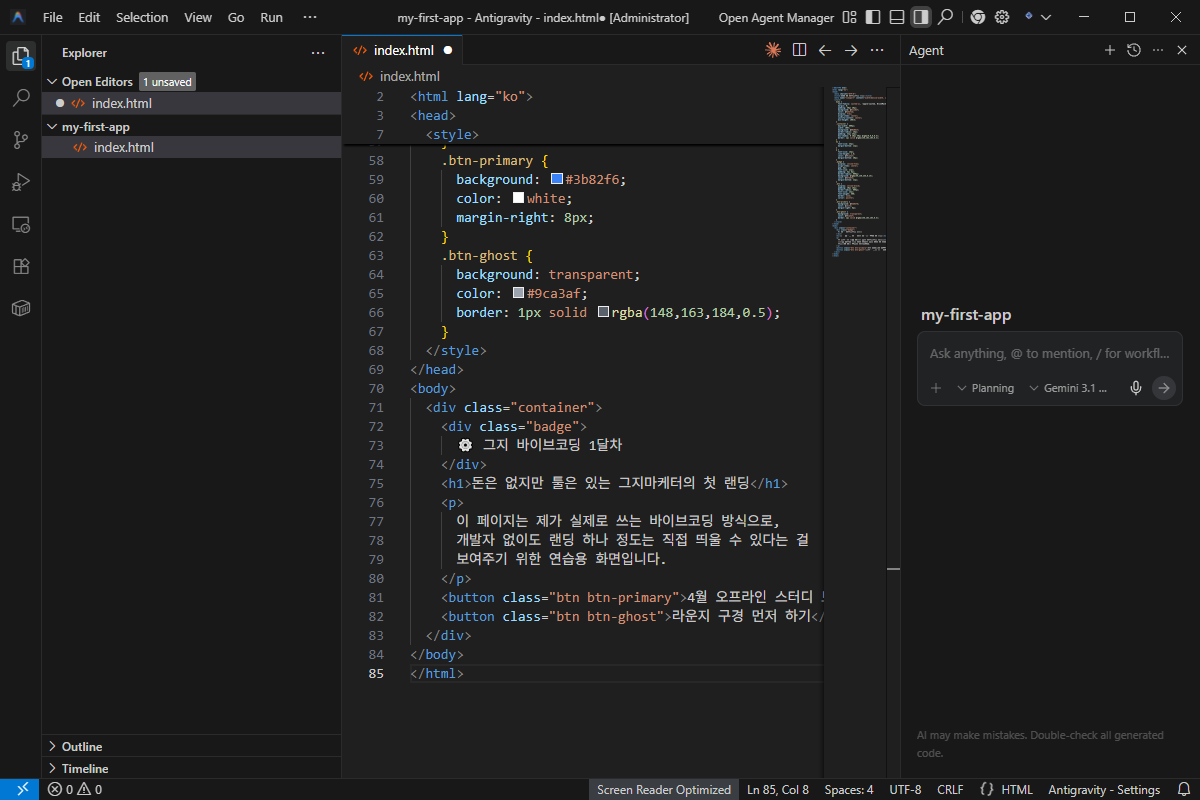Click Ln 85, Col 8 cursor position
The height and width of the screenshot is (800, 1200).
(778, 789)
